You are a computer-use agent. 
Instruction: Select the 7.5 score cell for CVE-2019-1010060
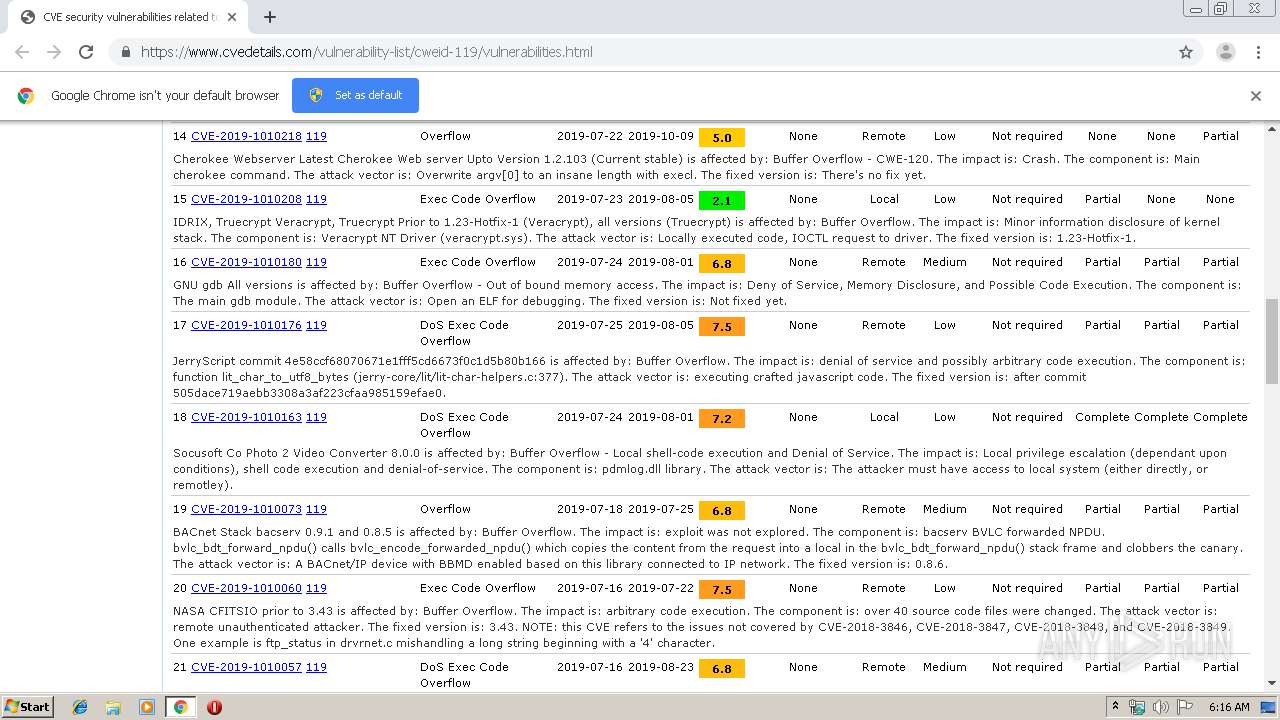[721, 589]
